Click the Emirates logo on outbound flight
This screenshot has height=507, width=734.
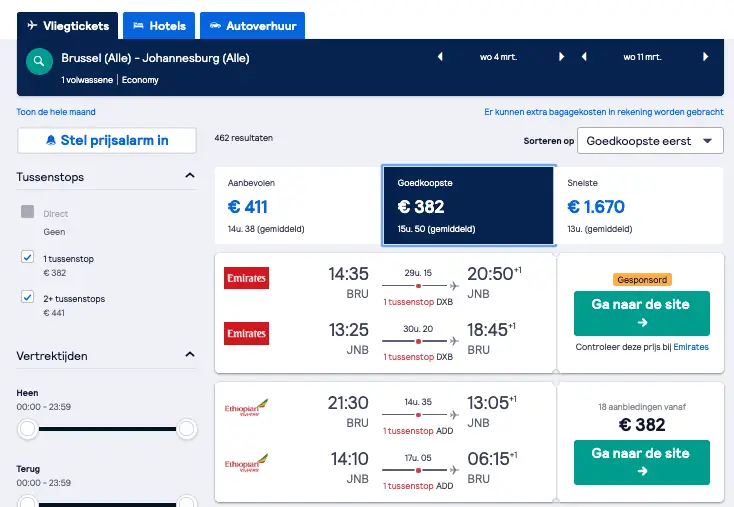[246, 278]
